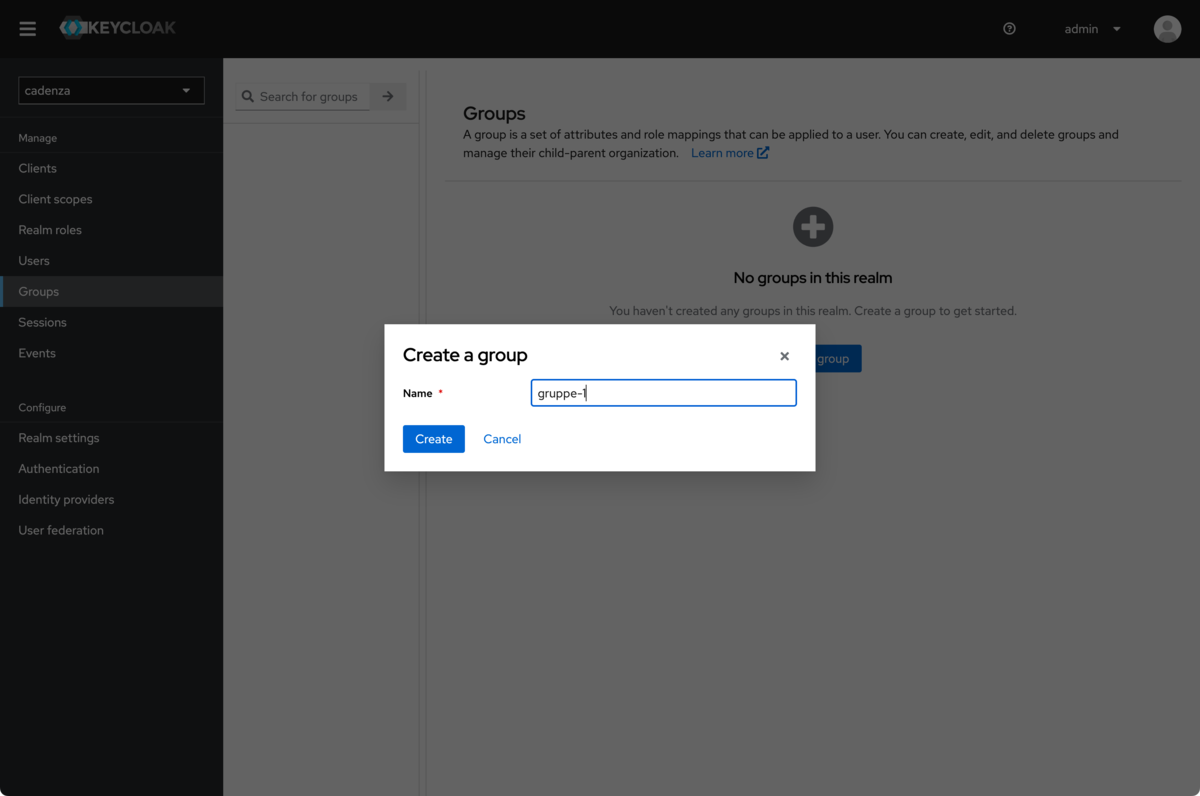Click the Create button in the dialog
This screenshot has width=1200, height=796.
point(433,438)
